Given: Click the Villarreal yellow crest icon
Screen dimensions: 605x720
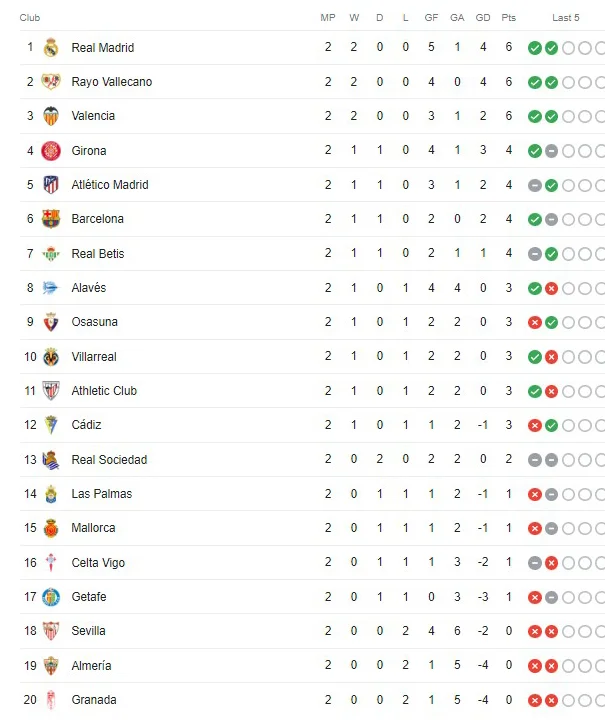Looking at the screenshot, I should click(x=51, y=357).
